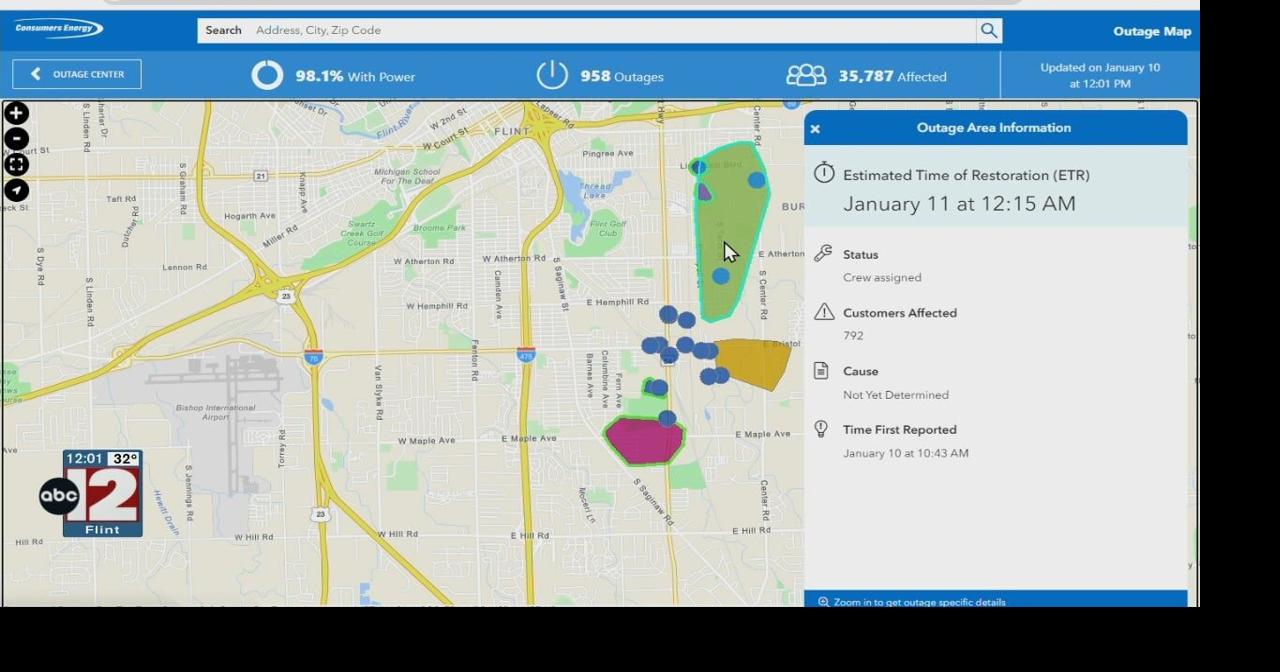Click the ABC 12 Flint station logo

click(x=92, y=494)
